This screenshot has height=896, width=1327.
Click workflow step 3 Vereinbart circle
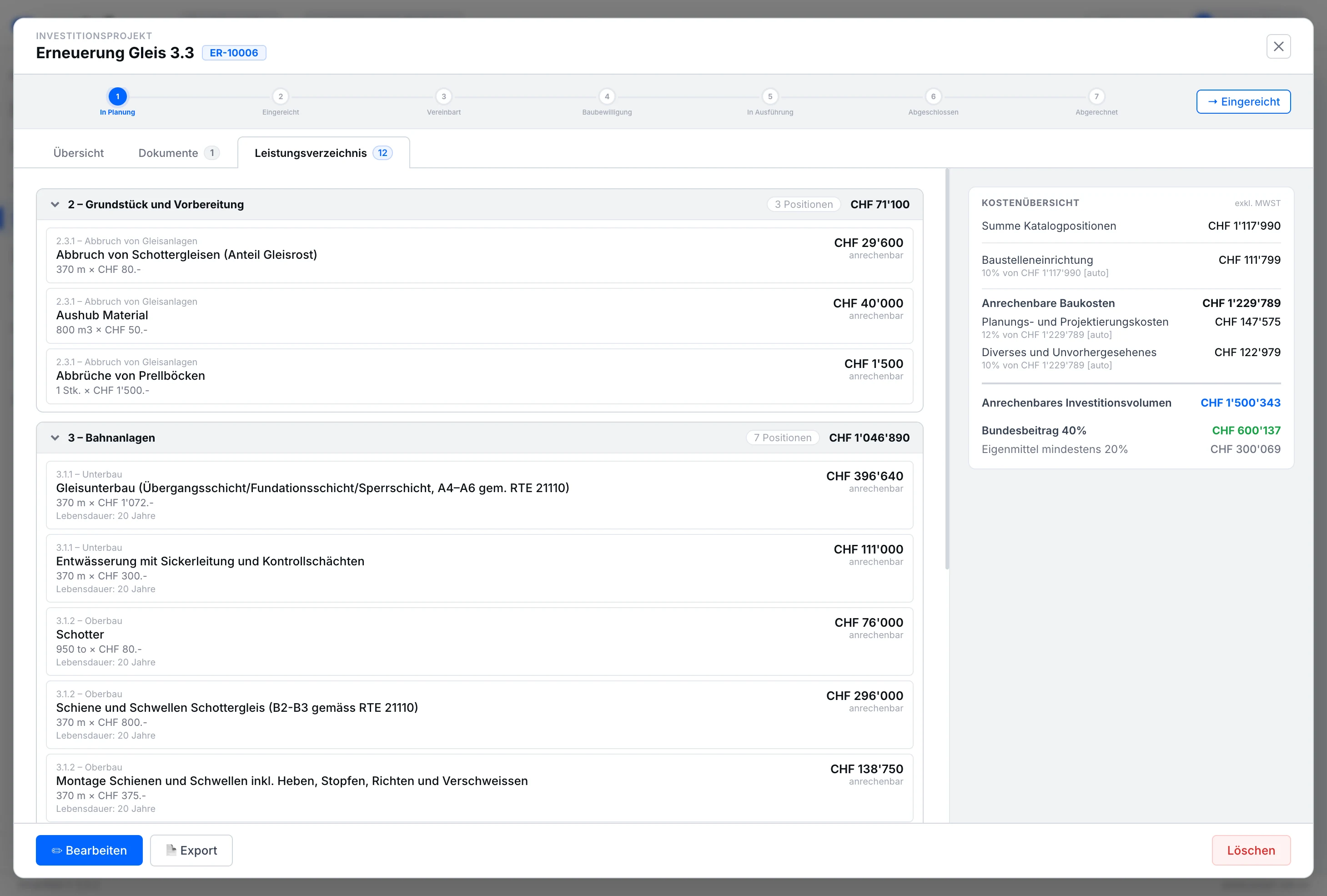coord(444,96)
